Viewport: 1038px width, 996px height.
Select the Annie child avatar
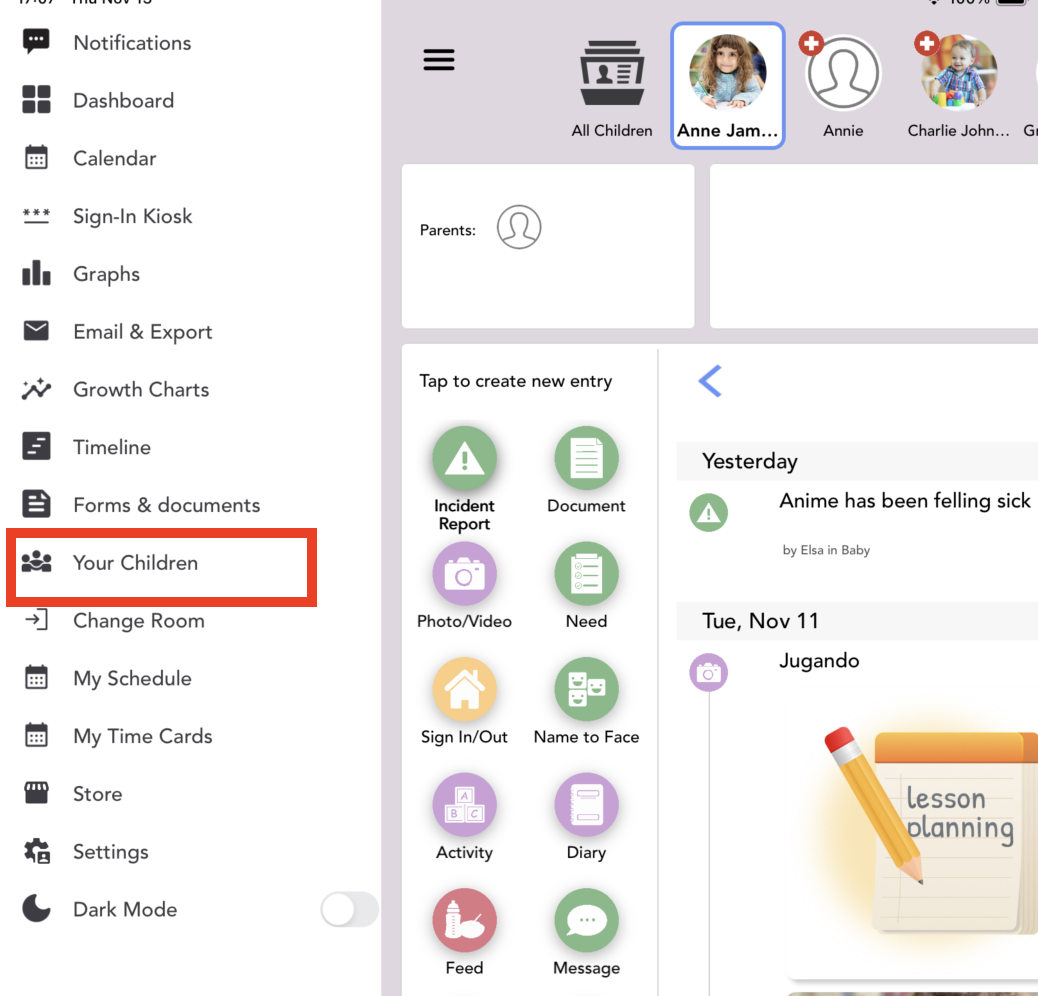pyautogui.click(x=843, y=73)
